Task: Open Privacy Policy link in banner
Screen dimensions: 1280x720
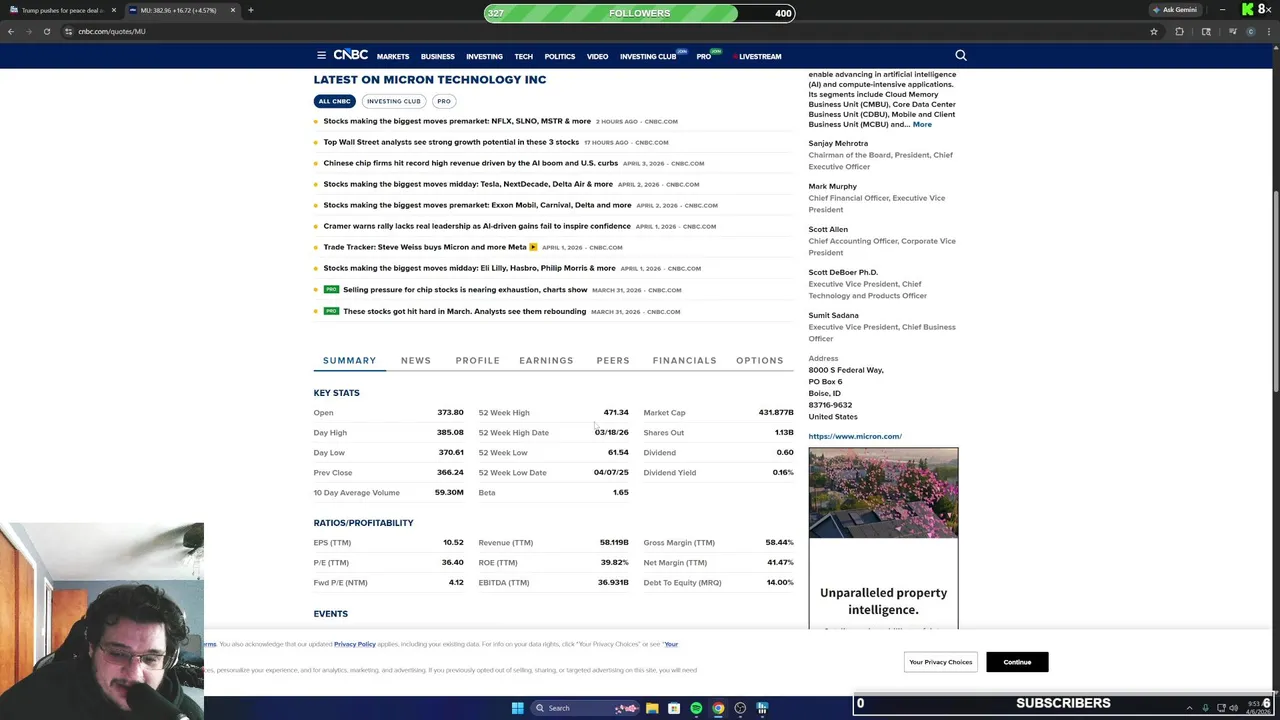Action: [355, 644]
